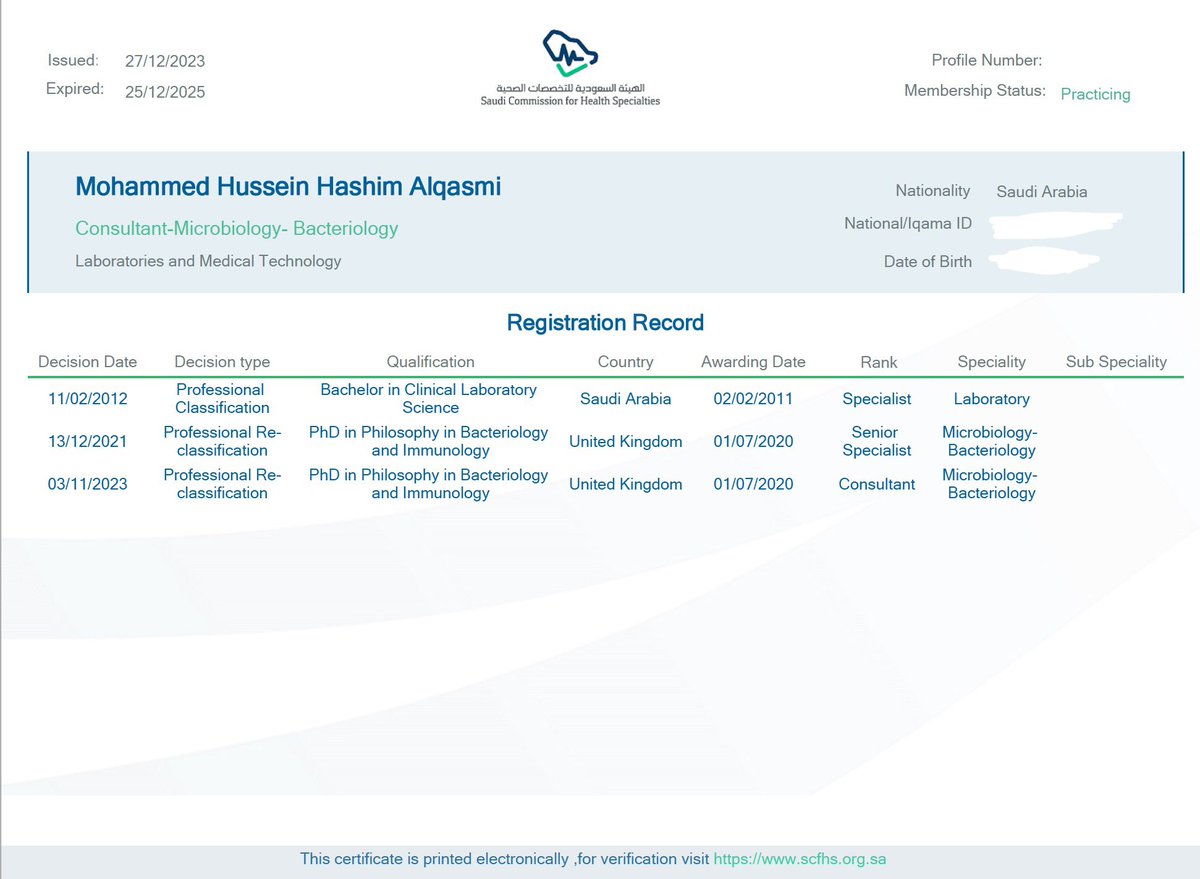Click United Kingdom in the 13/12/2021 row
Screen dimensions: 1200x879
point(626,441)
